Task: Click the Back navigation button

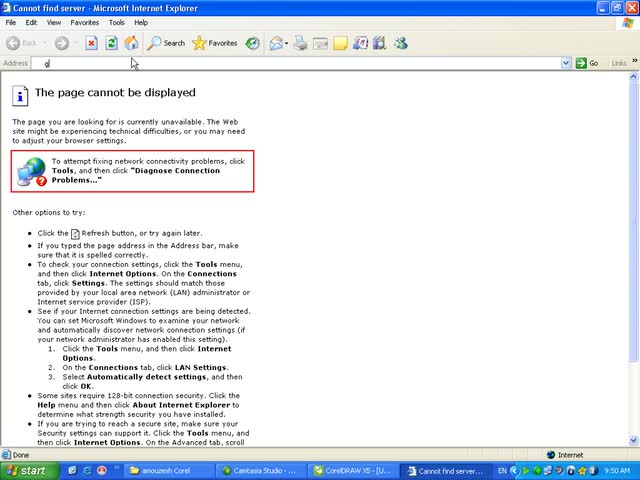Action: click(22, 43)
